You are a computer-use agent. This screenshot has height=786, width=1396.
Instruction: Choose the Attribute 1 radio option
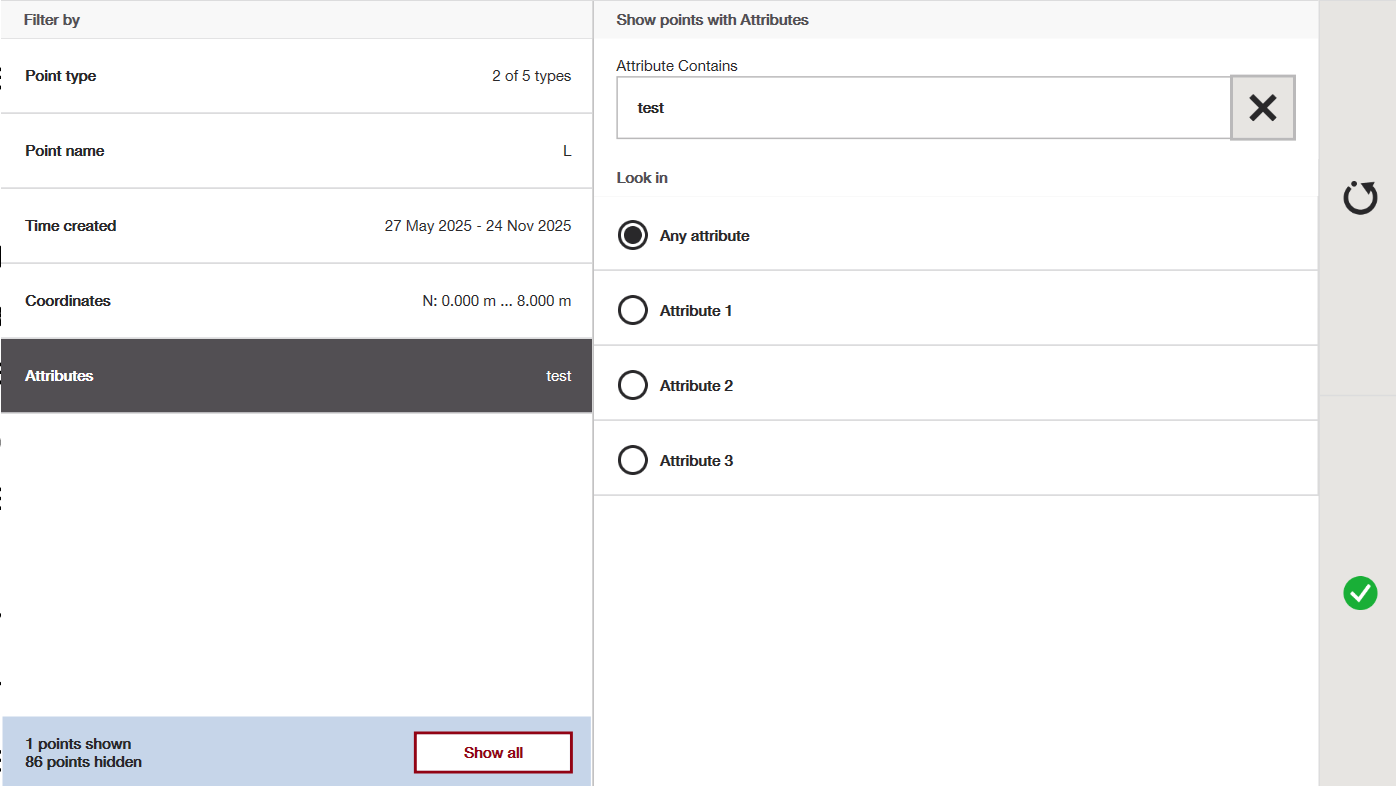[x=633, y=311]
